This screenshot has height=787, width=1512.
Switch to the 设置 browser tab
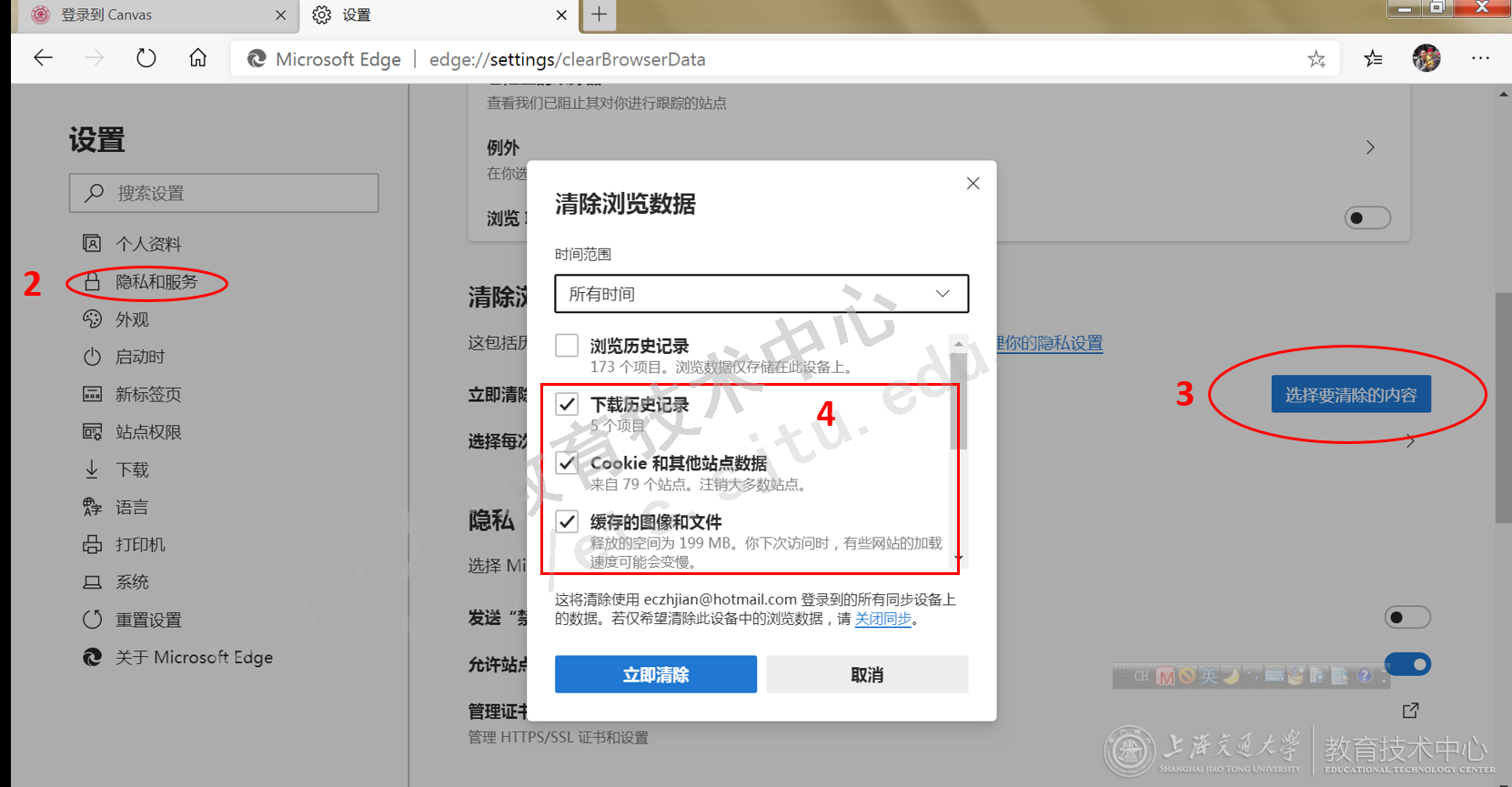tap(439, 15)
